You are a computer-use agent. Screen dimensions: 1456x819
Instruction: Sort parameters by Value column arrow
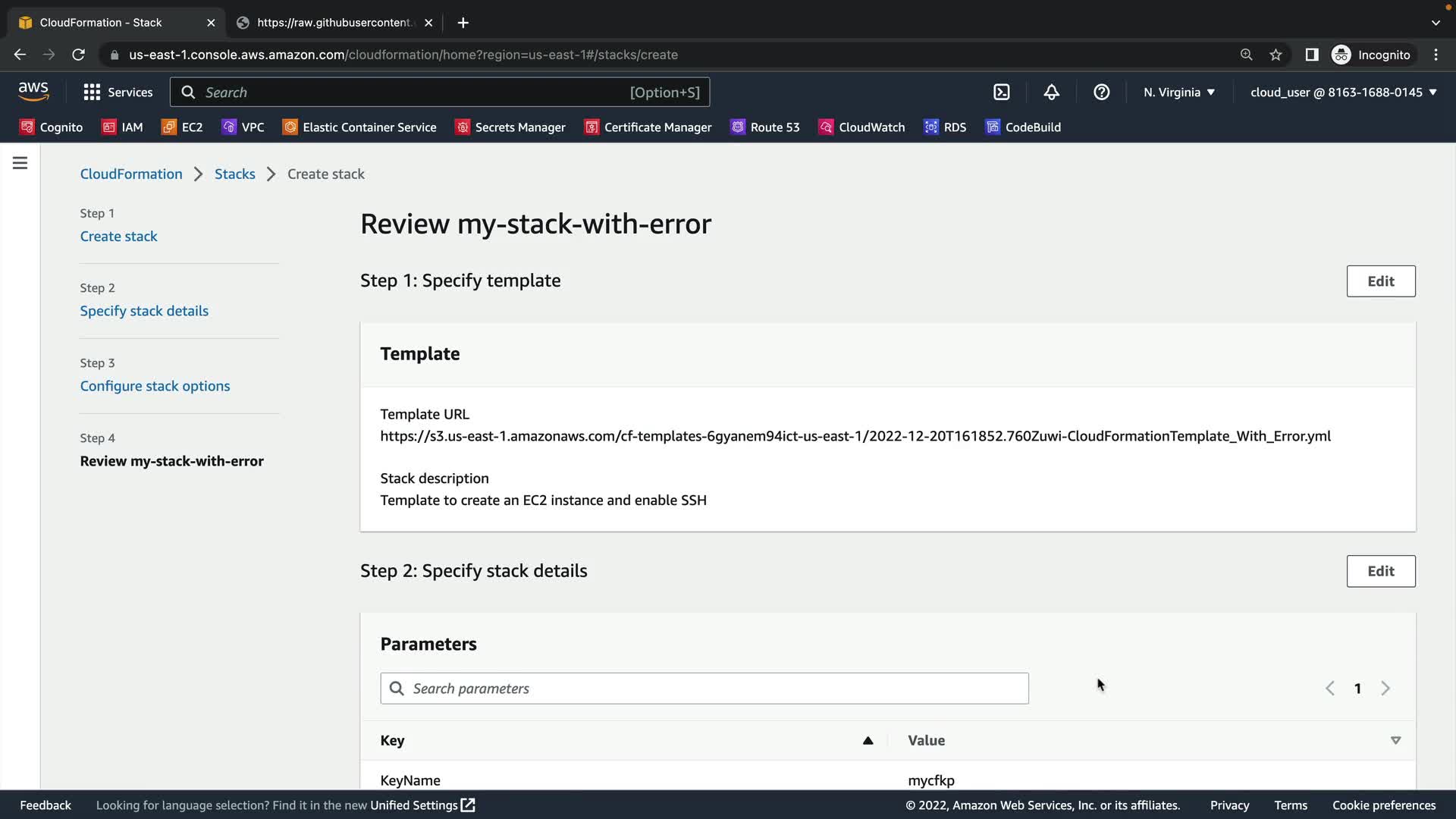1395,741
